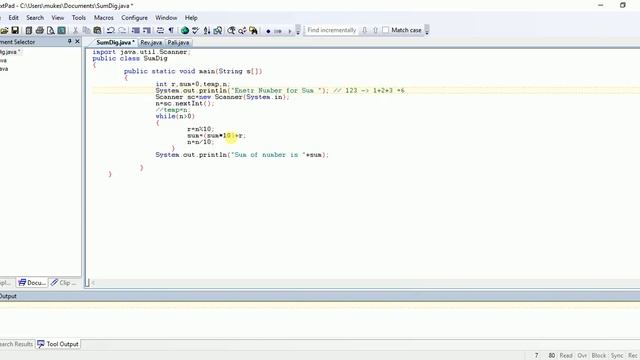This screenshot has height=360, width=640.
Task: Click the Ovr indicator in status bar
Action: [582, 356]
